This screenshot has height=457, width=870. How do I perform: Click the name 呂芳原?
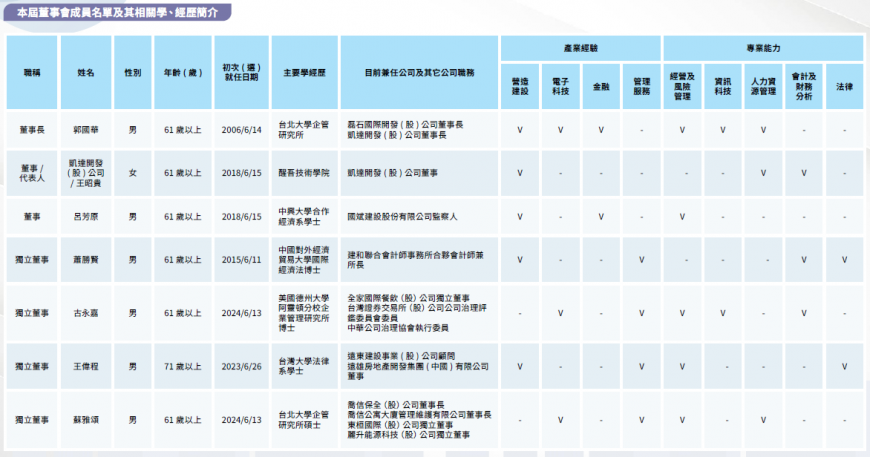[x=86, y=217]
